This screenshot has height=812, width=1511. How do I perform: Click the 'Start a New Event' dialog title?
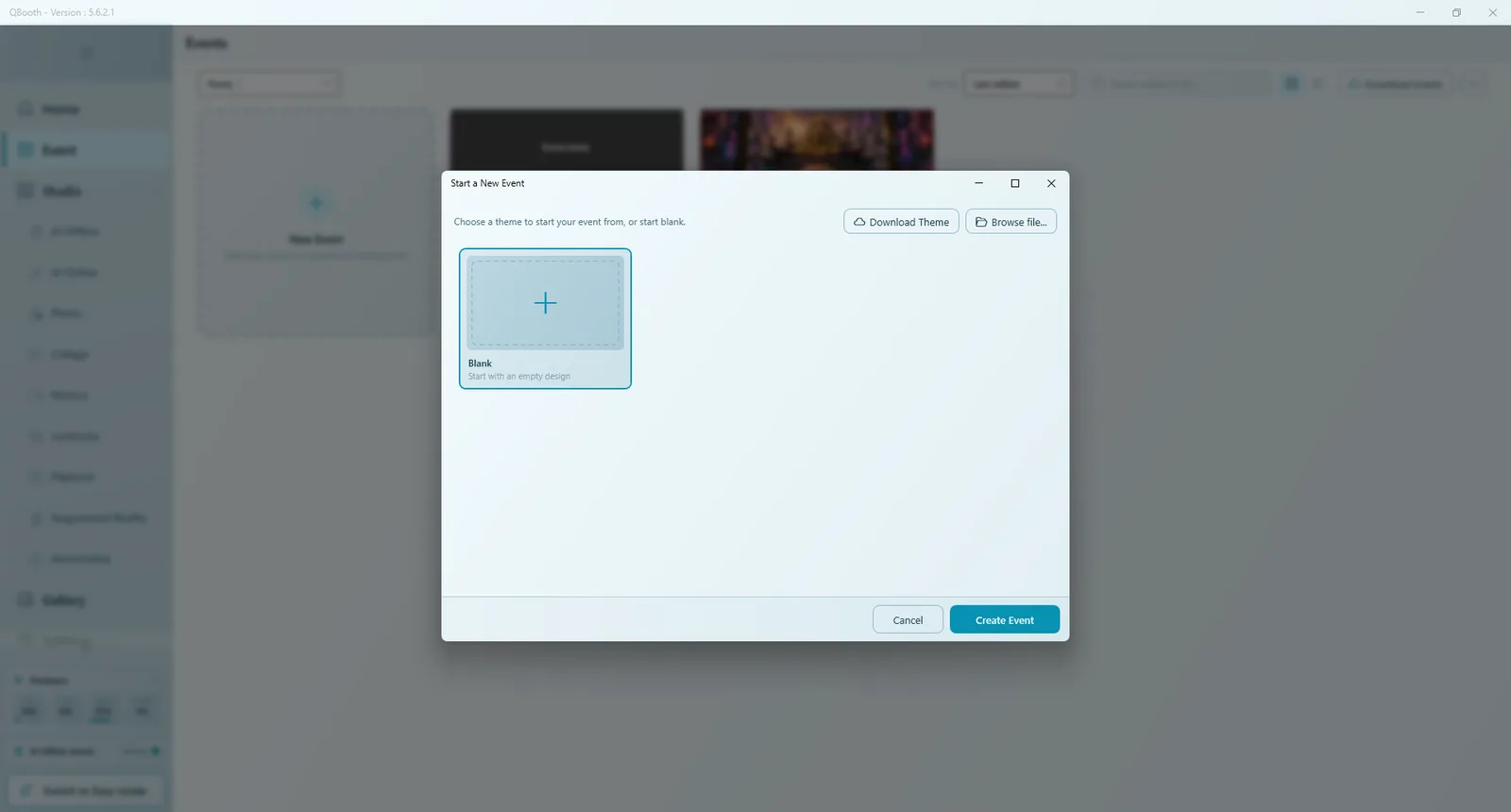click(487, 183)
